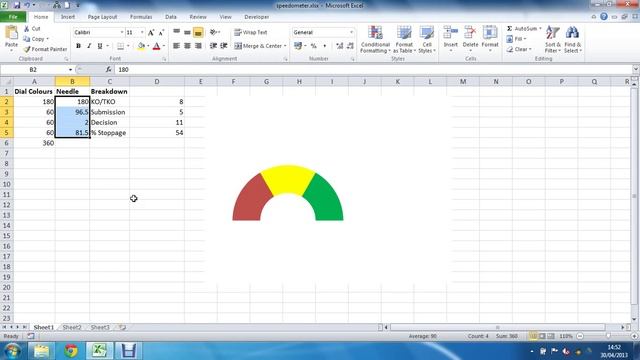640x360 pixels.
Task: Click Merge & Center
Action: (x=258, y=46)
